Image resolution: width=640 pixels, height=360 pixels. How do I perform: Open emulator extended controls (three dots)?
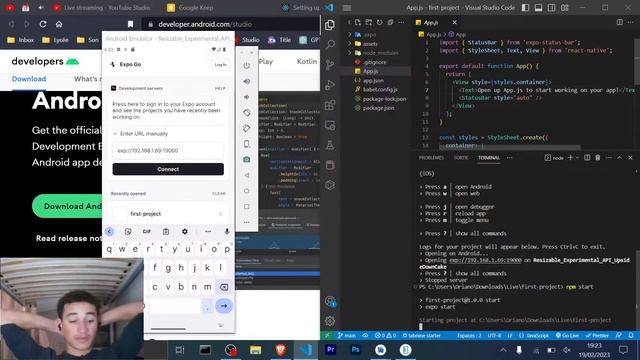(247, 222)
